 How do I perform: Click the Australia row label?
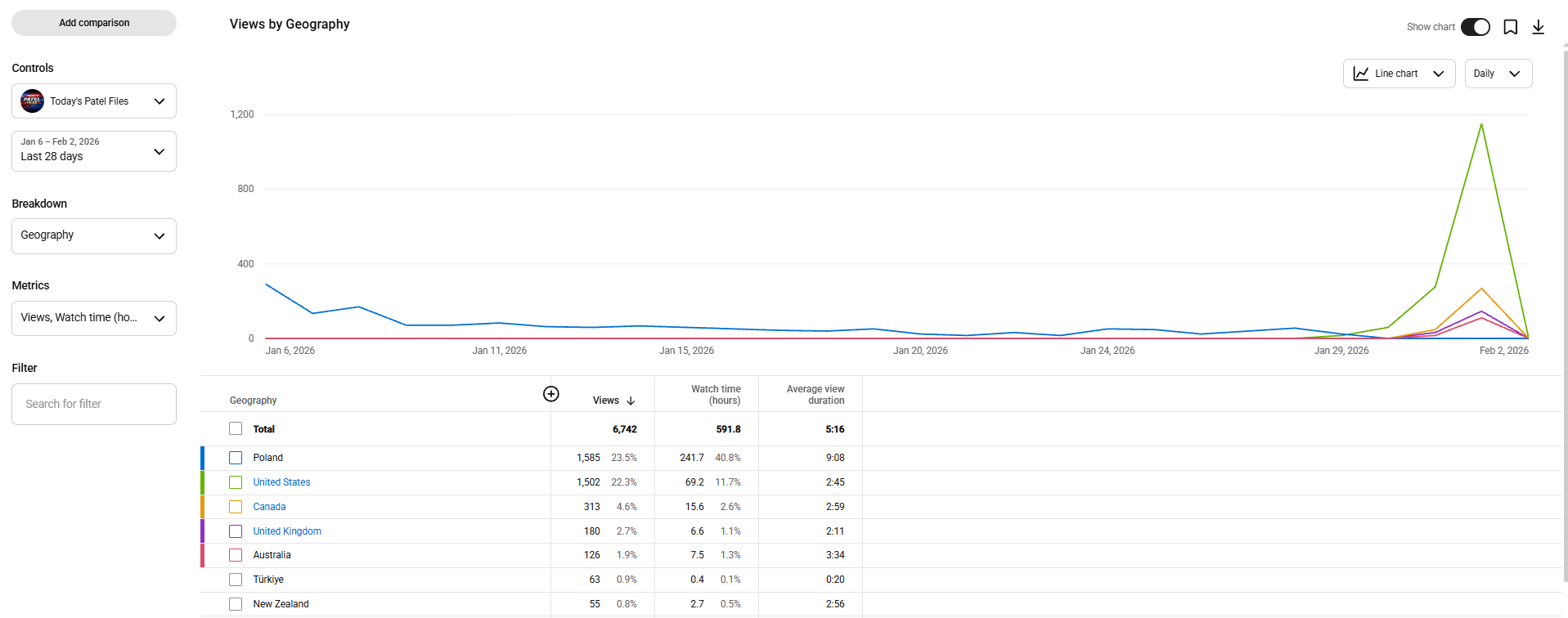tap(272, 555)
